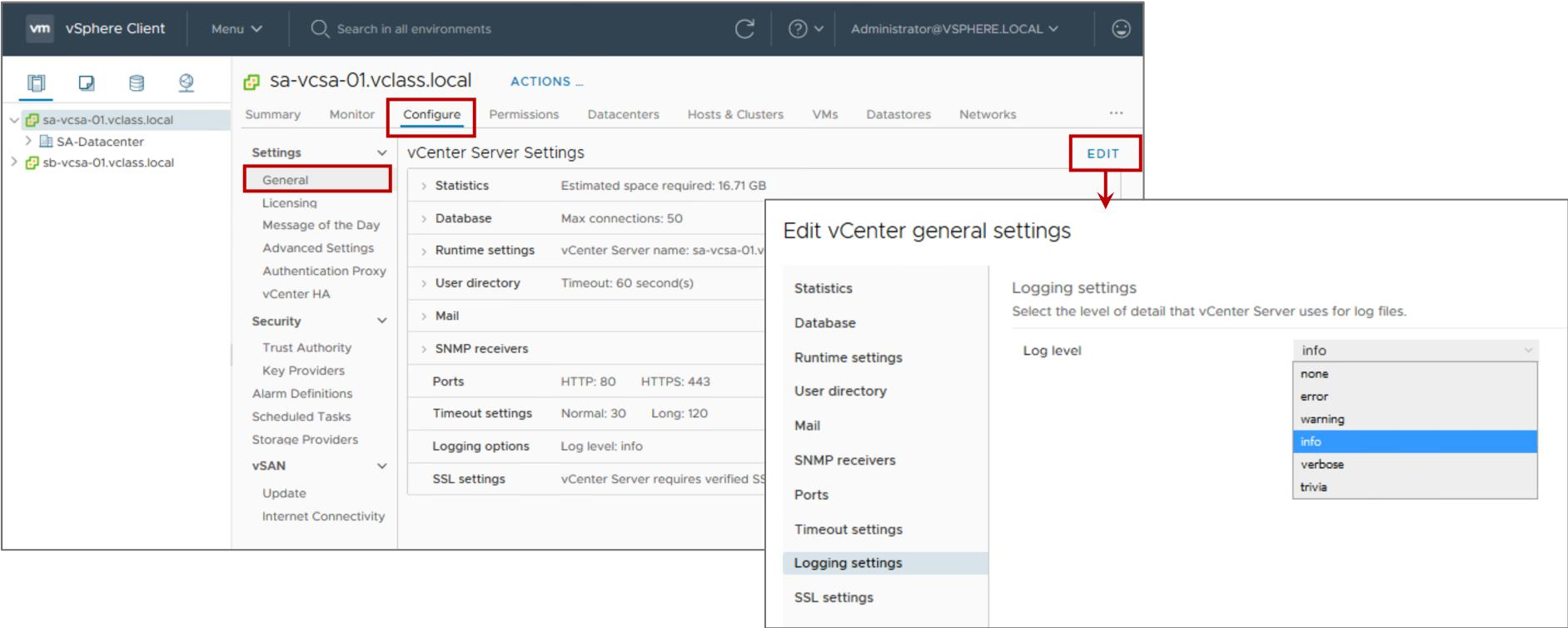The height and width of the screenshot is (628, 1568).
Task: Open the Networking inventory view icon
Action: tap(187, 82)
